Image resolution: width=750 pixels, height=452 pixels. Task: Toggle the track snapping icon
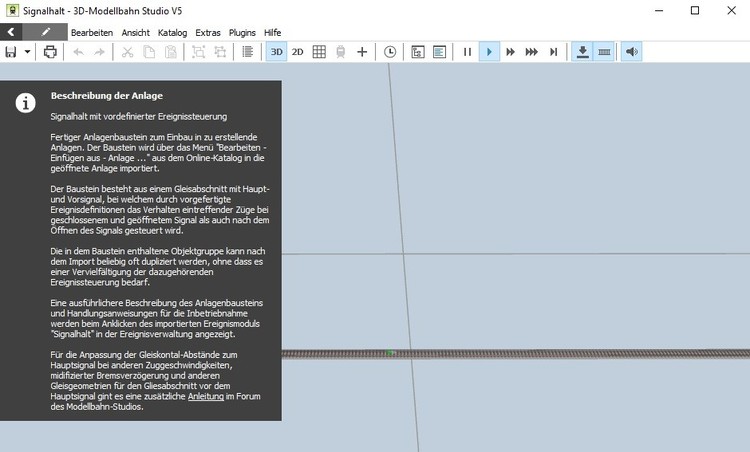(604, 52)
